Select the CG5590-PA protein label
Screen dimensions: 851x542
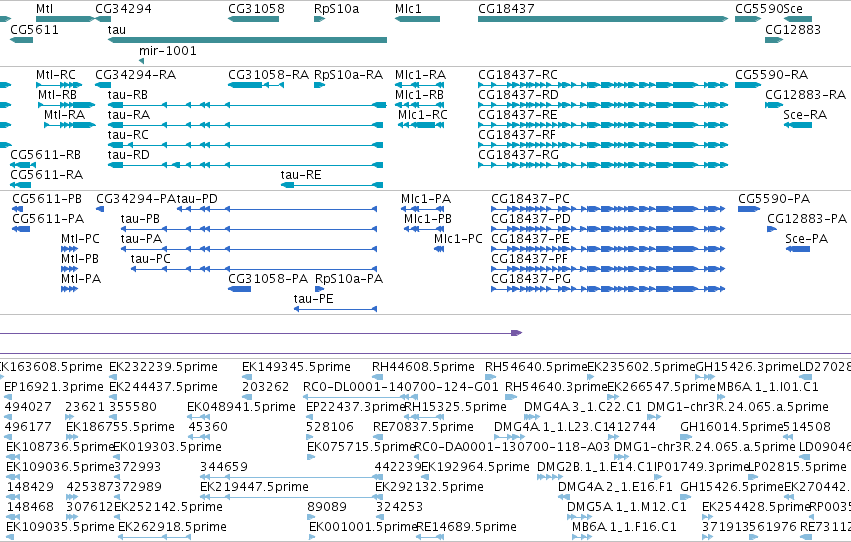click(x=774, y=199)
